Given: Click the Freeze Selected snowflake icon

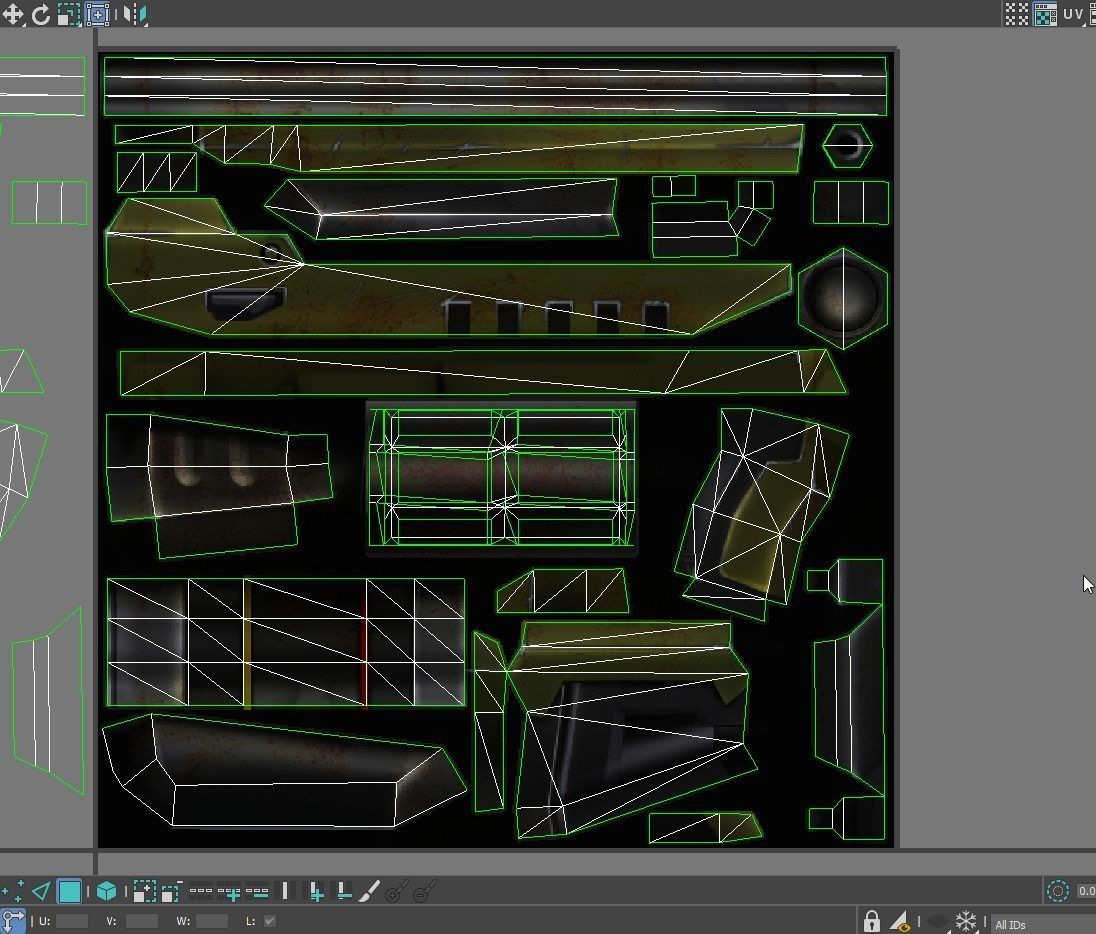Looking at the screenshot, I should click(x=965, y=921).
